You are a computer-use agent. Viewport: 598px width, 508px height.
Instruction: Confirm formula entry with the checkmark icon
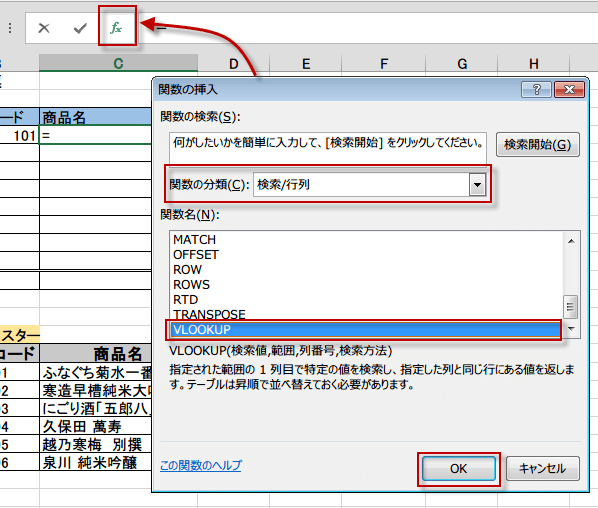click(x=80, y=28)
